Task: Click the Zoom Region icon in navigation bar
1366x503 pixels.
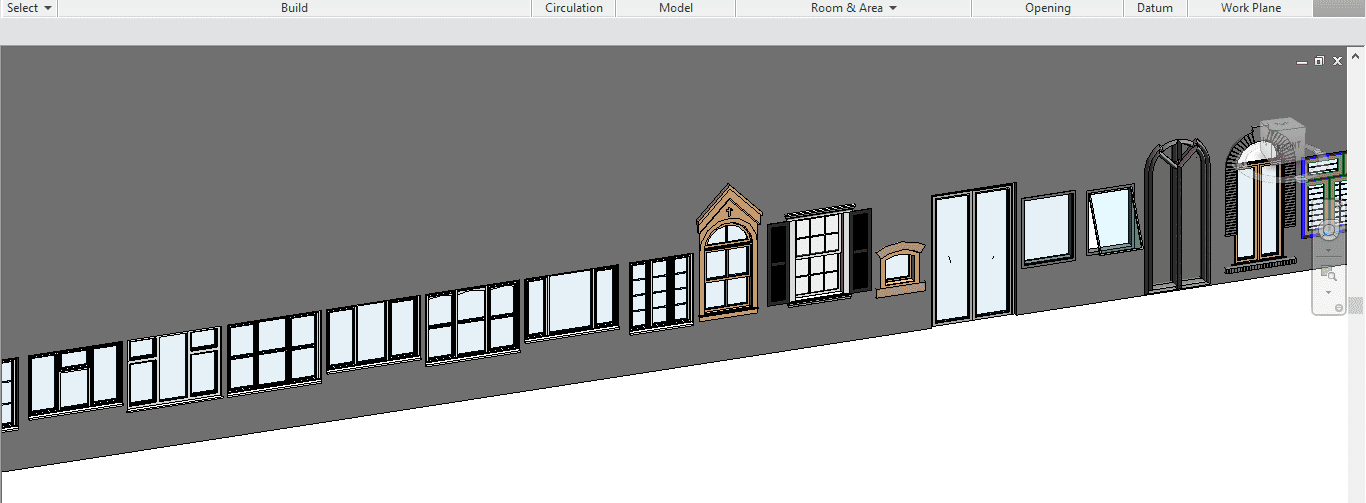Action: tap(1328, 272)
